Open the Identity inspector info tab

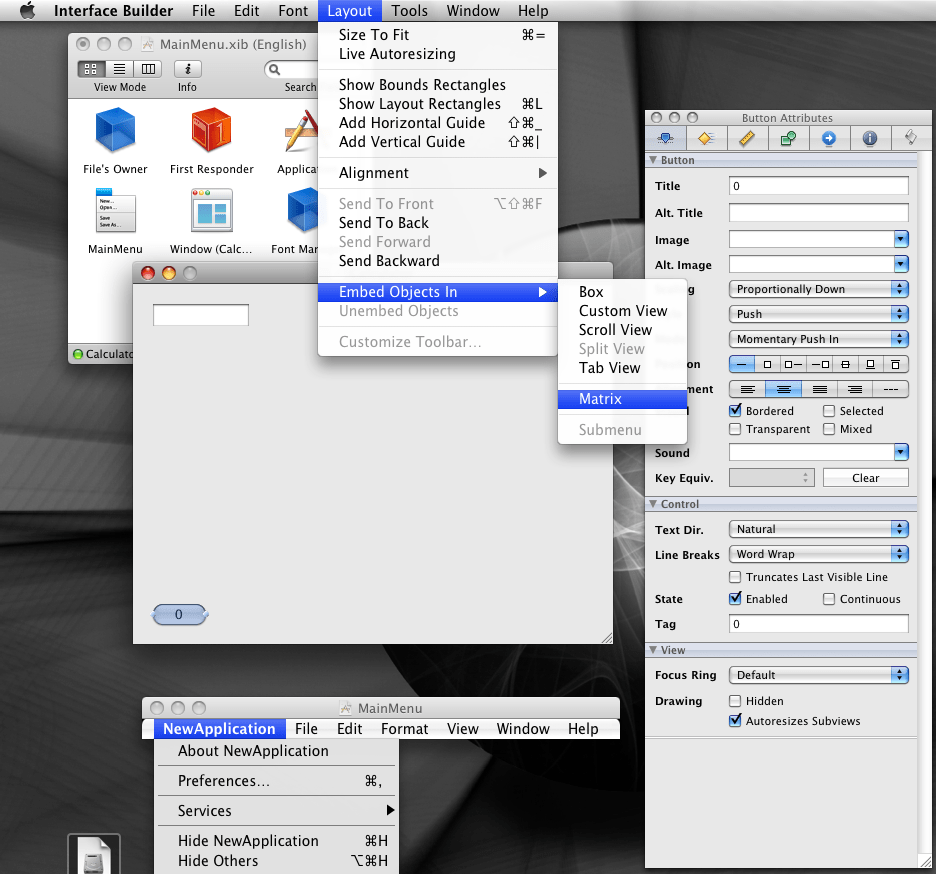pos(870,139)
